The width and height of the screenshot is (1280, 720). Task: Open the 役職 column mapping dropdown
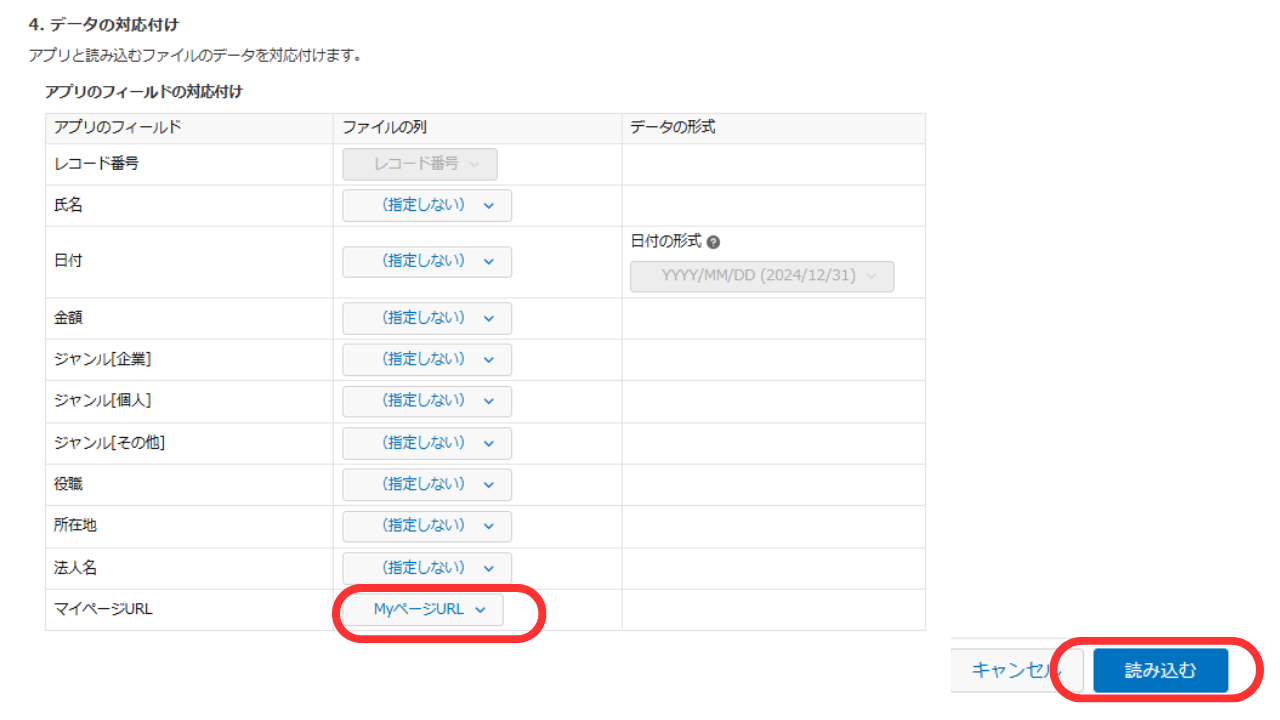427,484
